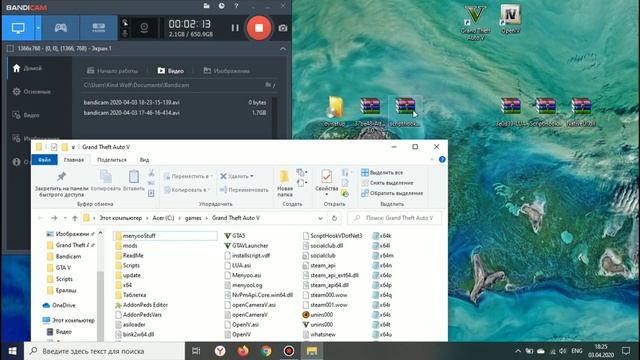Click the Paste ribbon button
The width and height of the screenshot is (640, 360).
[x=134, y=181]
